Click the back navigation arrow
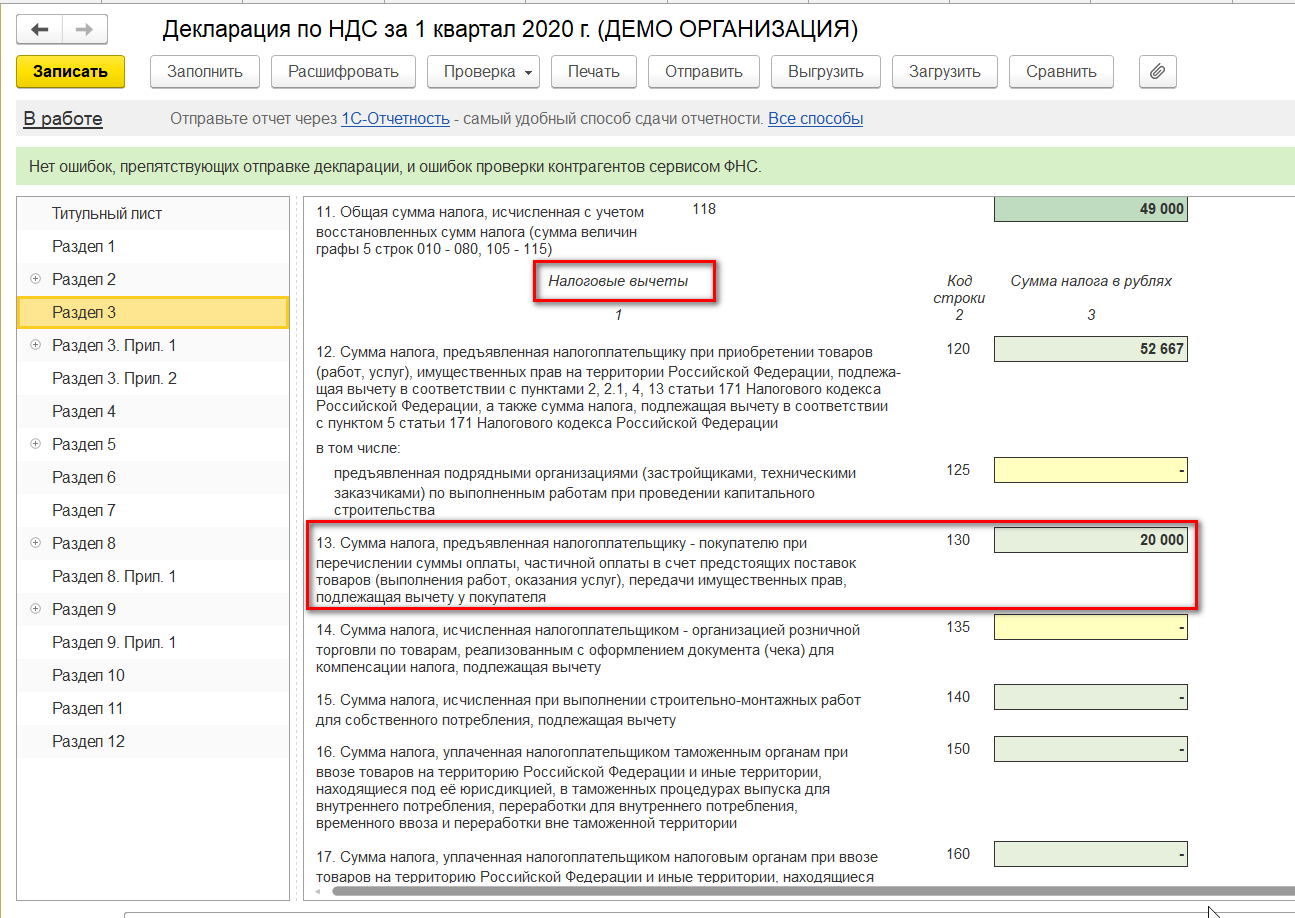 point(40,30)
